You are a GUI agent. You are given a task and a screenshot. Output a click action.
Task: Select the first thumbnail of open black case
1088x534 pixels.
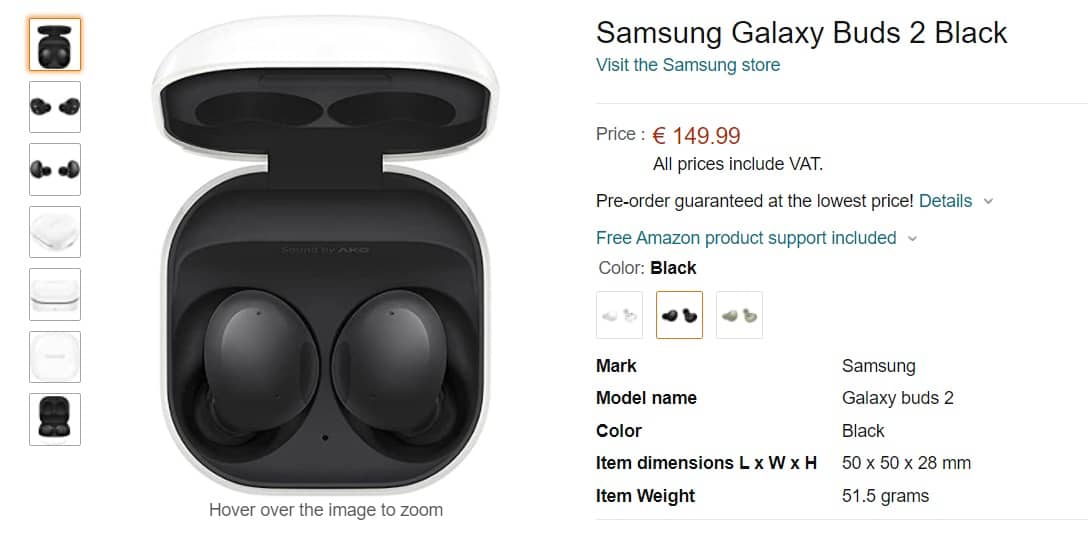point(55,44)
